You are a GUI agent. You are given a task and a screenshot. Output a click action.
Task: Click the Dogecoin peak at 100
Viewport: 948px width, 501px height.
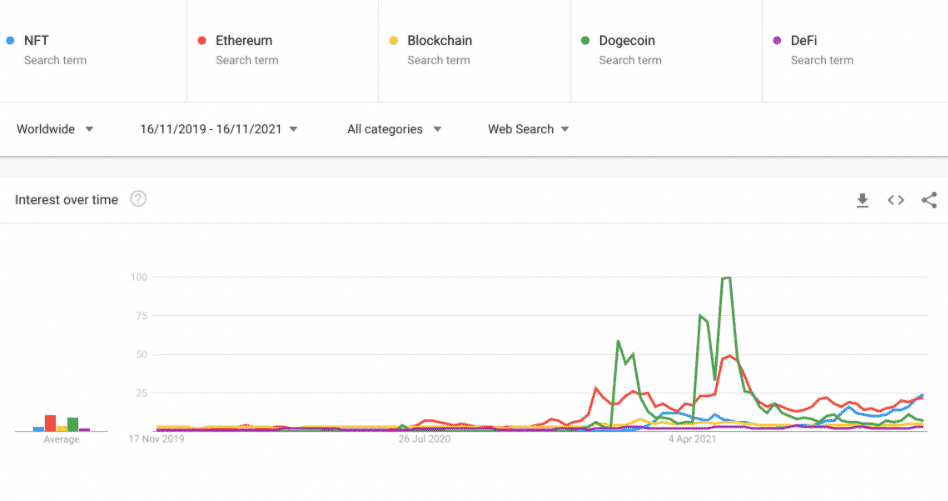[x=727, y=278]
